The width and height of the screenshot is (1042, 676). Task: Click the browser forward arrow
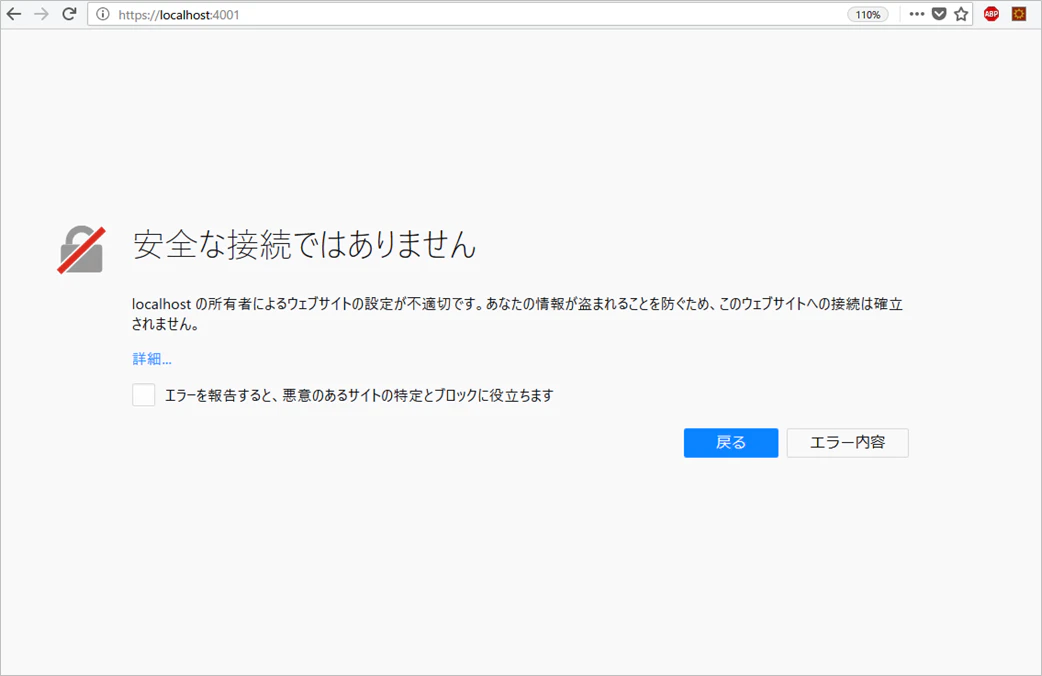[x=41, y=14]
